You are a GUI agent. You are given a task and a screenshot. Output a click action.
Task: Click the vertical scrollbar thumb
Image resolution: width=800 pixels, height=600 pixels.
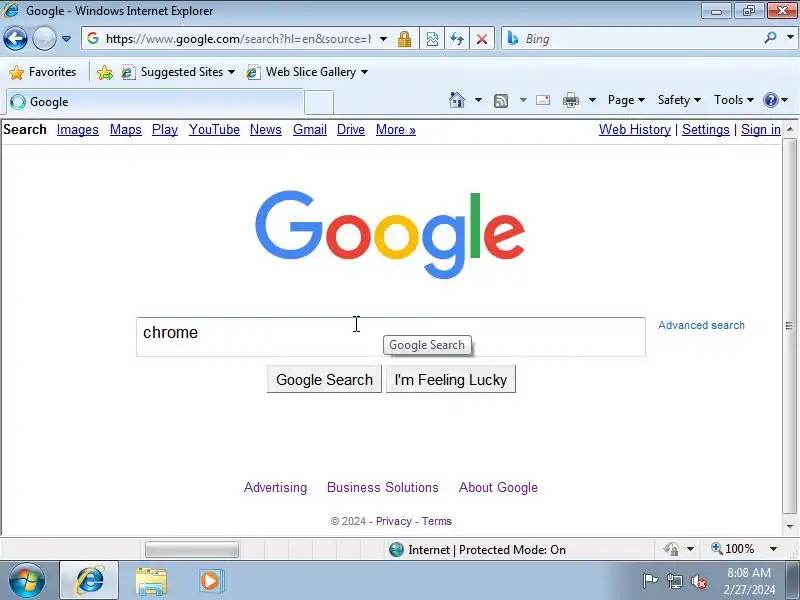(789, 326)
